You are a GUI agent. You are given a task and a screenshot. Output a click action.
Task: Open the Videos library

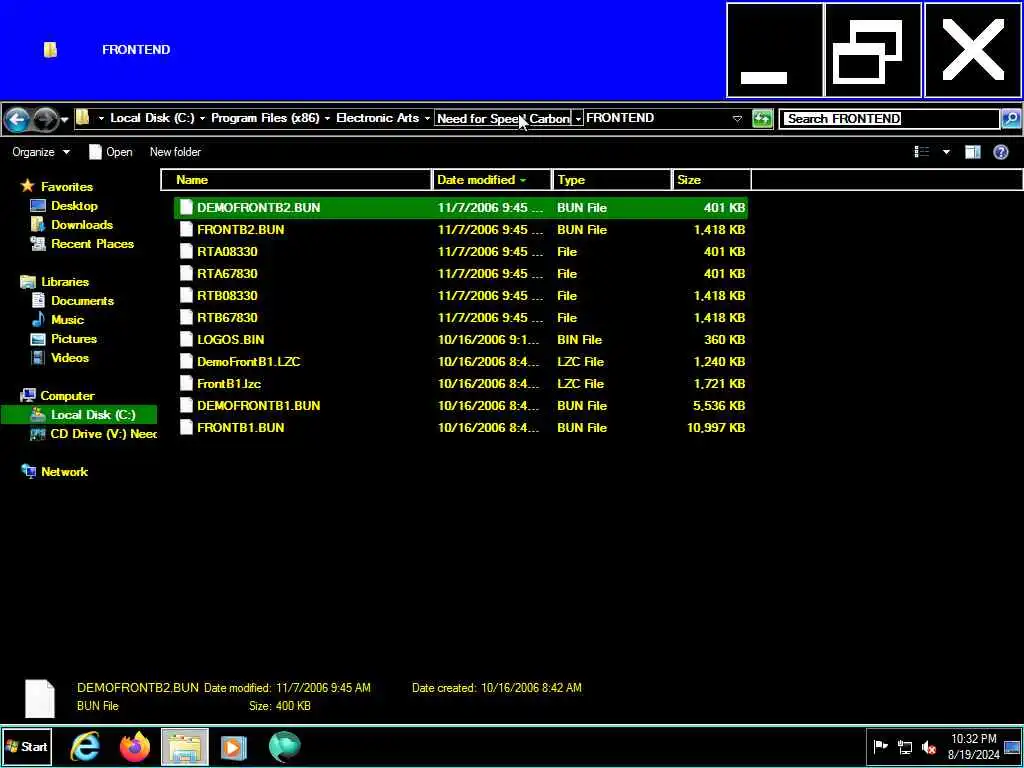pos(70,358)
